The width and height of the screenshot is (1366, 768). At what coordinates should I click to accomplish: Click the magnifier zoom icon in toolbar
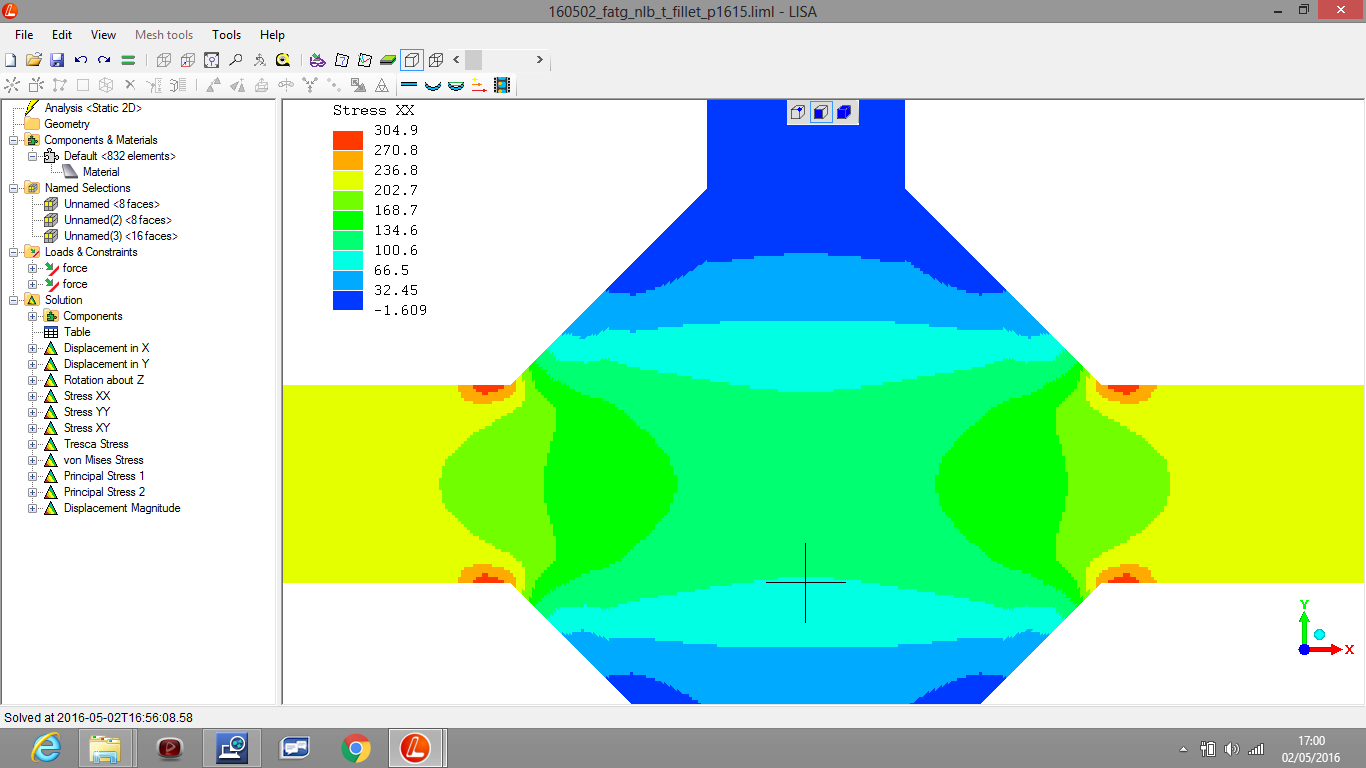tap(236, 60)
